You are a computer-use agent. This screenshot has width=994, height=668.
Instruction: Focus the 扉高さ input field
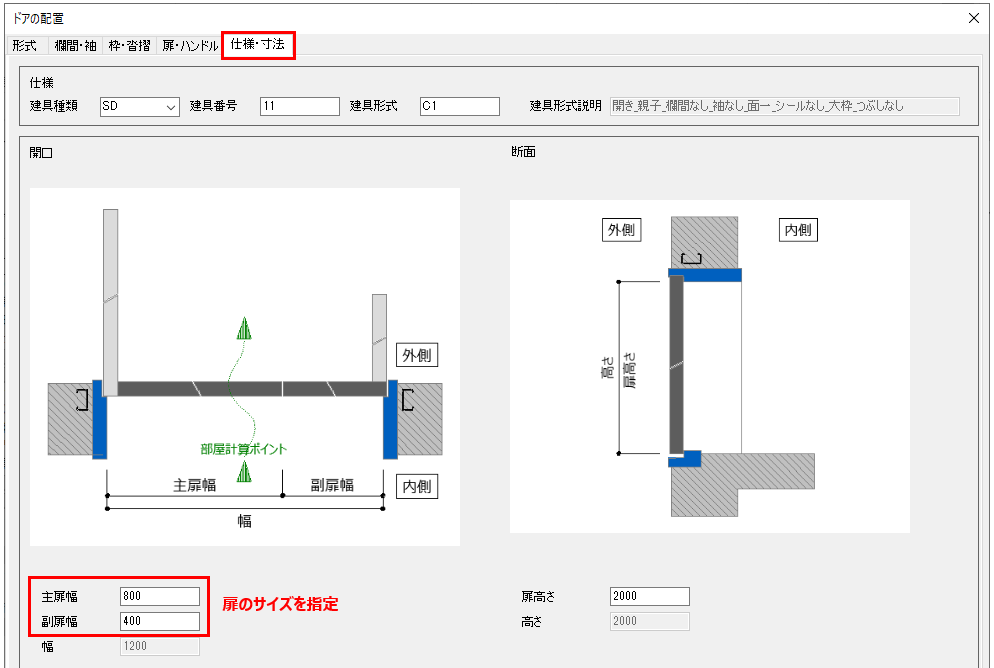[649, 596]
